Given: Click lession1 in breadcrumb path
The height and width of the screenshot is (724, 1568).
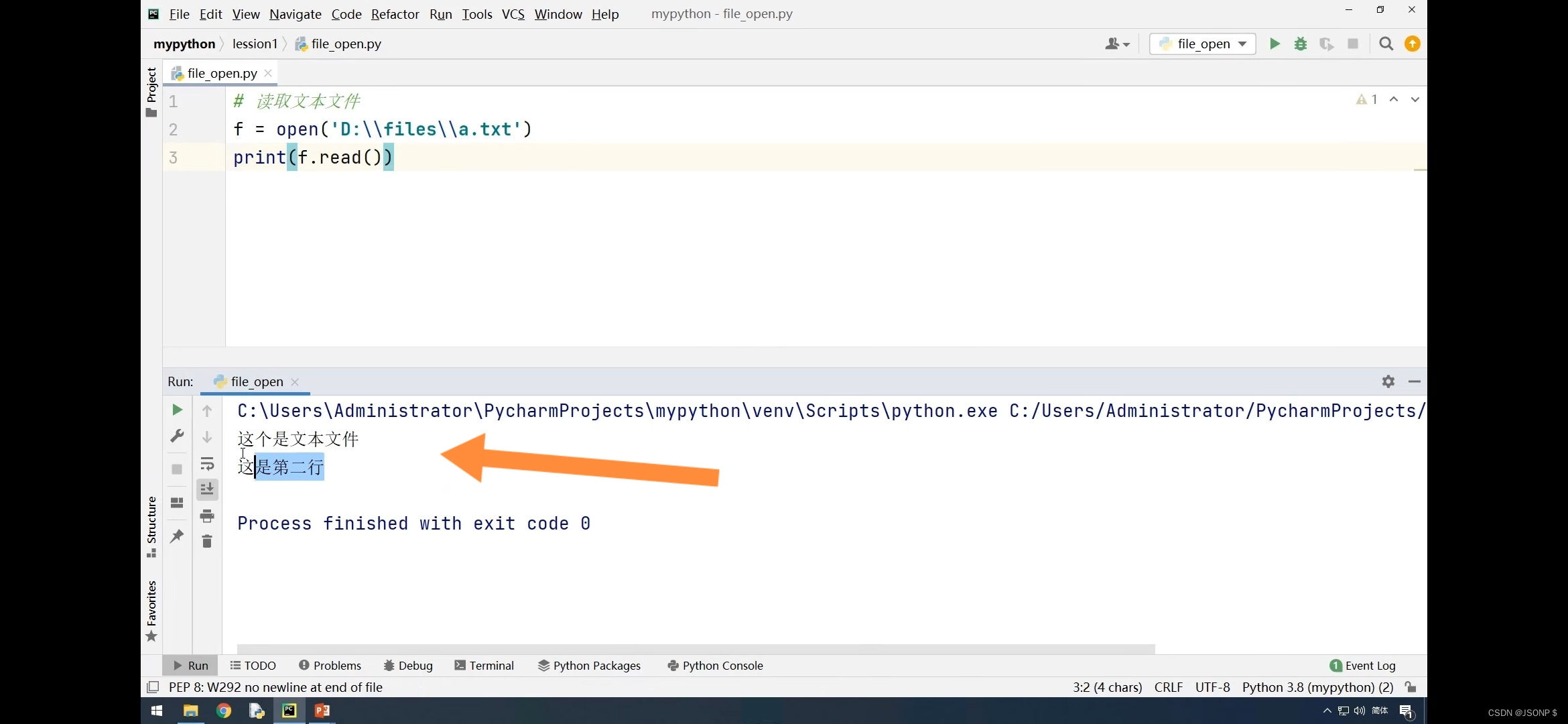Looking at the screenshot, I should pos(255,44).
